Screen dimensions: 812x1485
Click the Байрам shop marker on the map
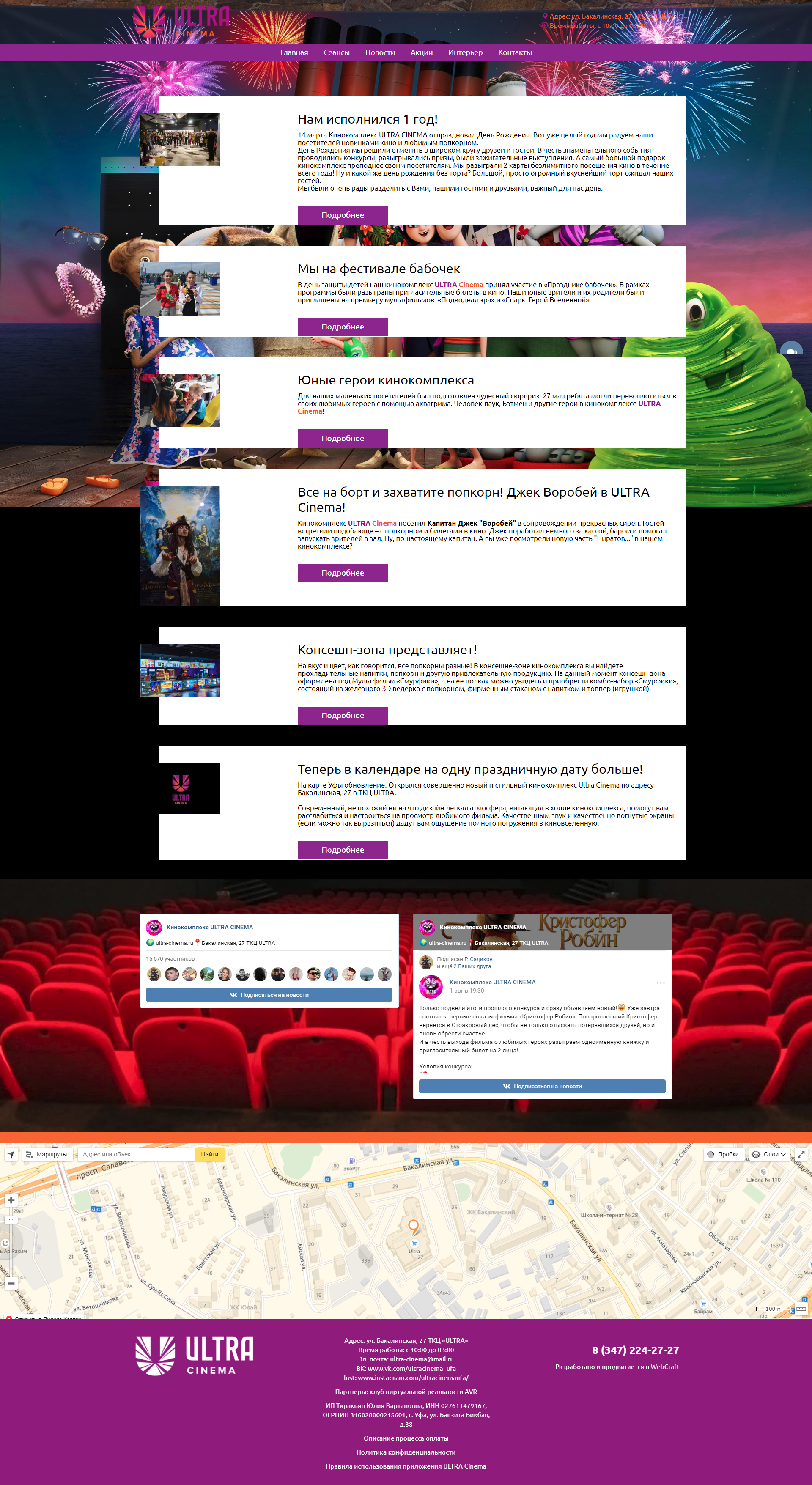tap(703, 1304)
